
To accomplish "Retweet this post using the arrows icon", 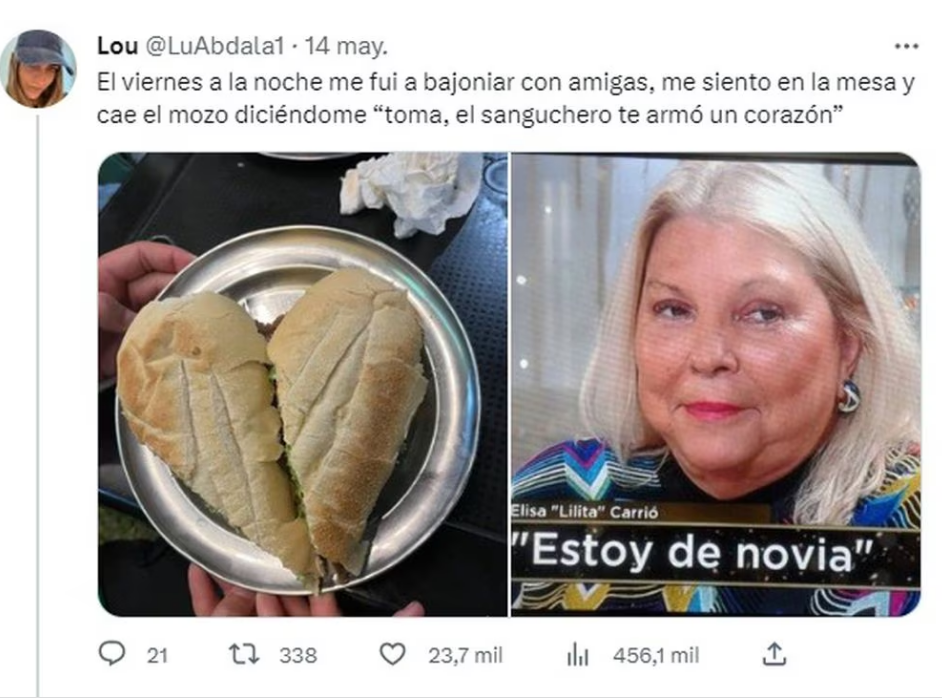I will tap(245, 654).
